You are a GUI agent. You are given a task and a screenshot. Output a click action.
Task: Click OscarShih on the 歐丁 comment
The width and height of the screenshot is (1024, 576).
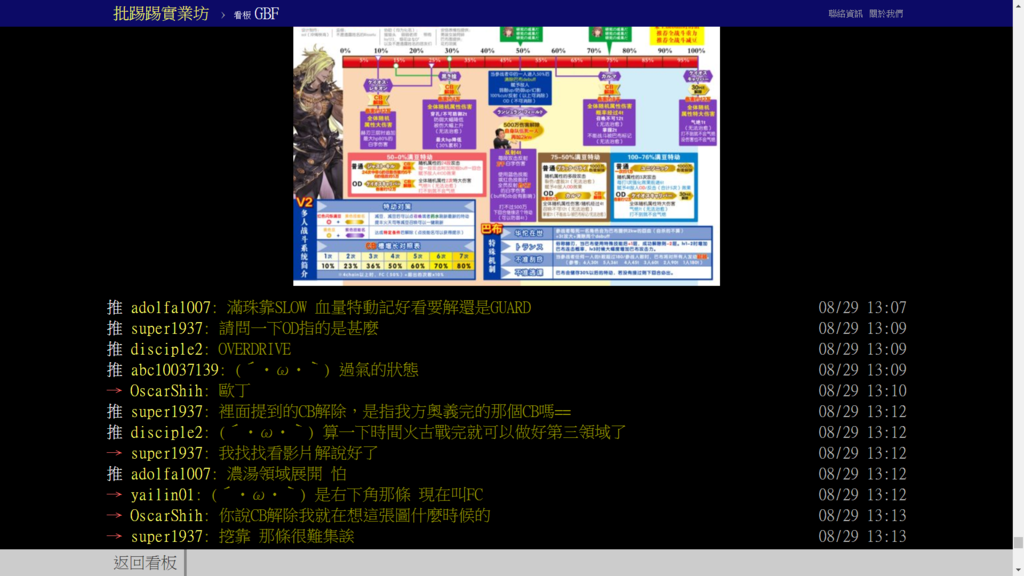[x=167, y=391]
